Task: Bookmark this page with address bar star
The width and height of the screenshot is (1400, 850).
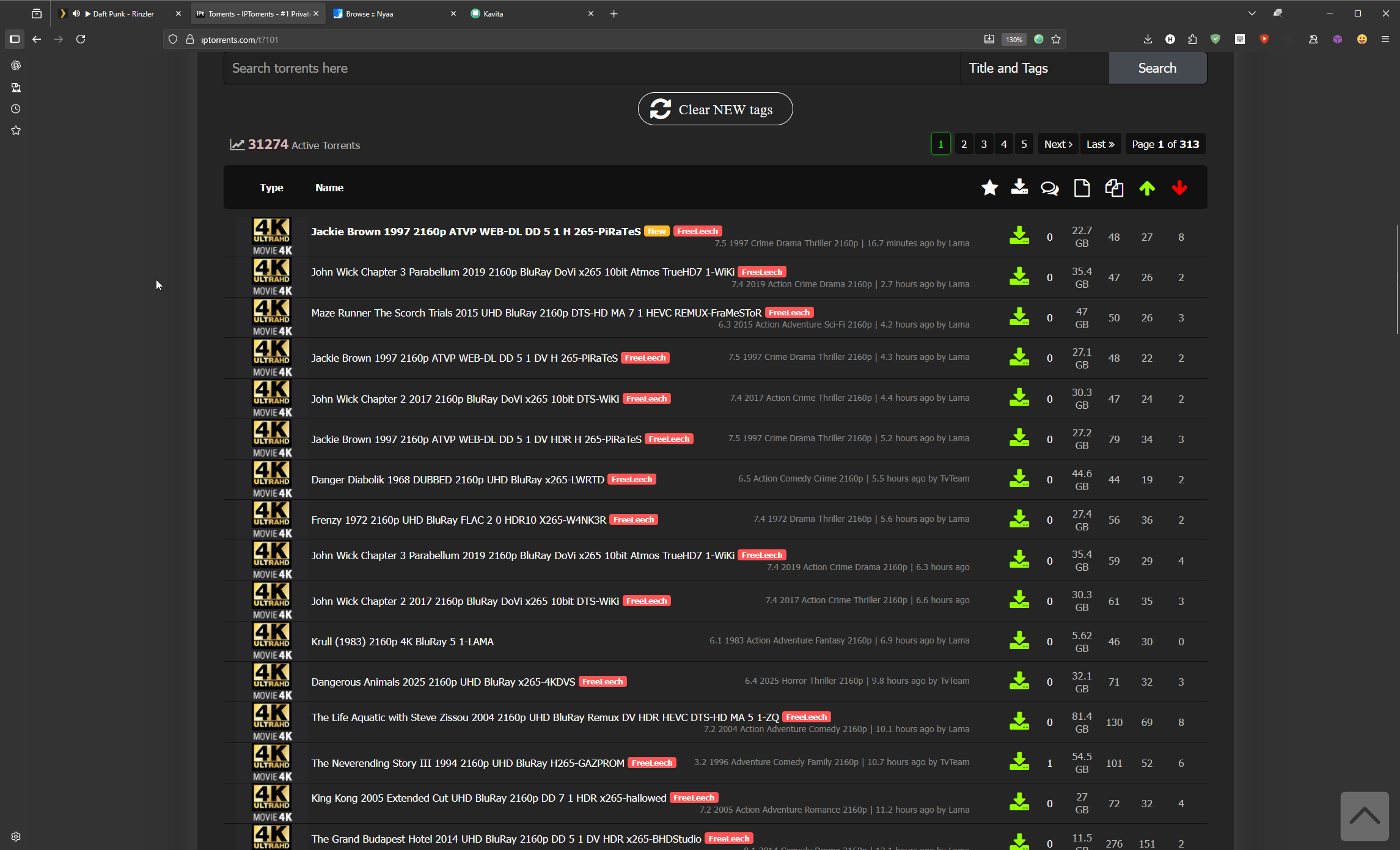Action: coord(1056,39)
